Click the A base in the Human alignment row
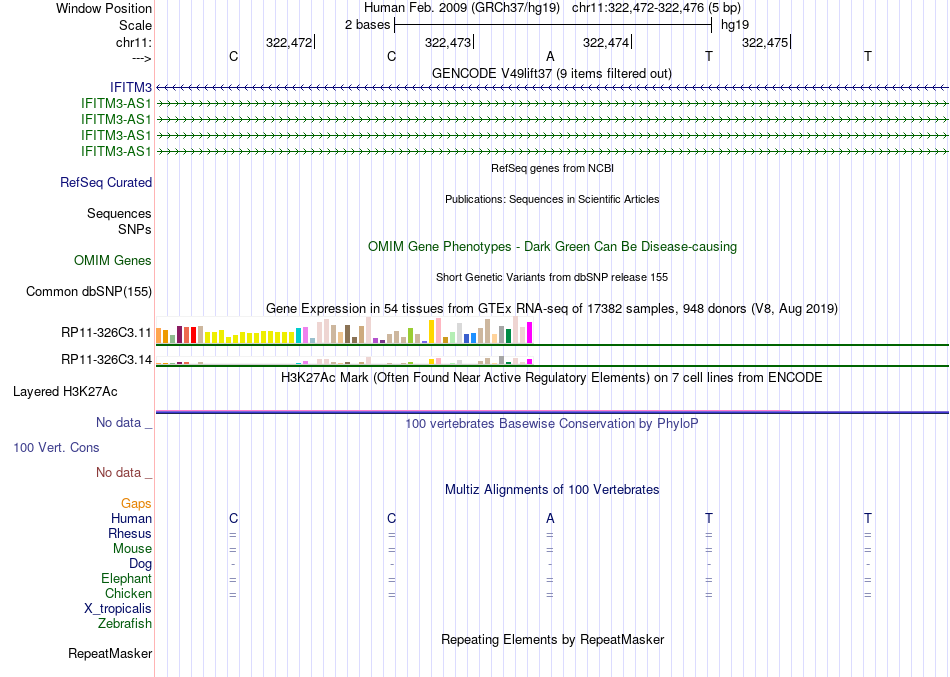The image size is (950, 677). (550, 518)
